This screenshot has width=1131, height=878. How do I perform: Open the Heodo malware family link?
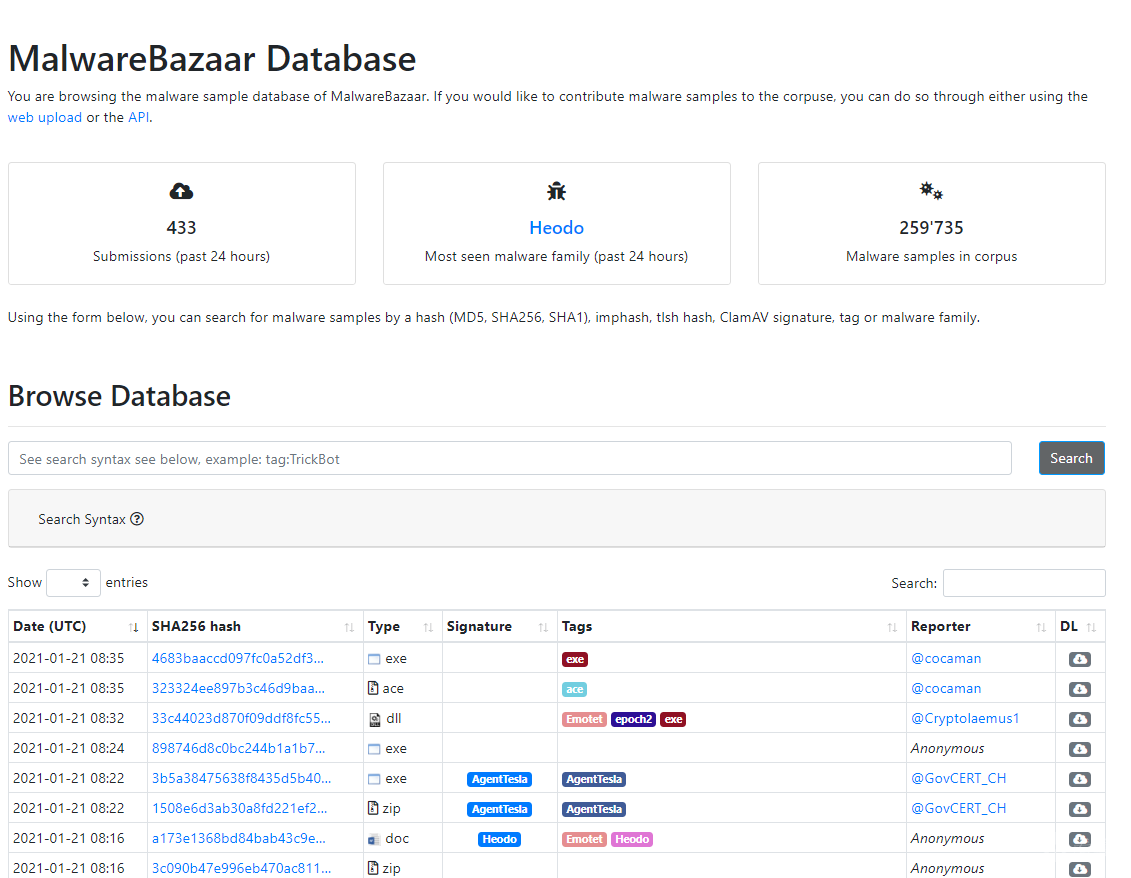tap(556, 227)
